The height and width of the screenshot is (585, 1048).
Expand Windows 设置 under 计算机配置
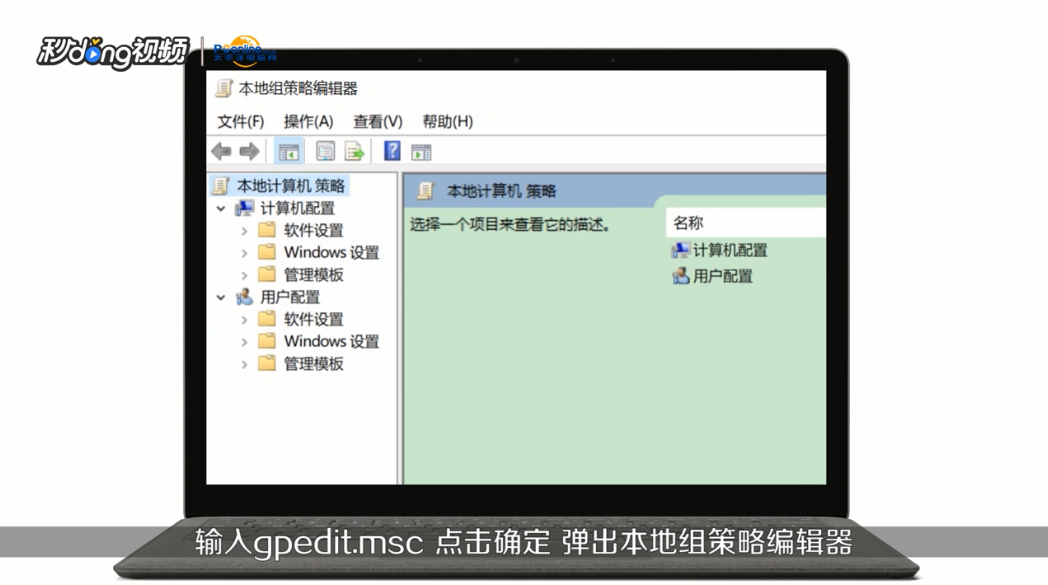click(244, 253)
